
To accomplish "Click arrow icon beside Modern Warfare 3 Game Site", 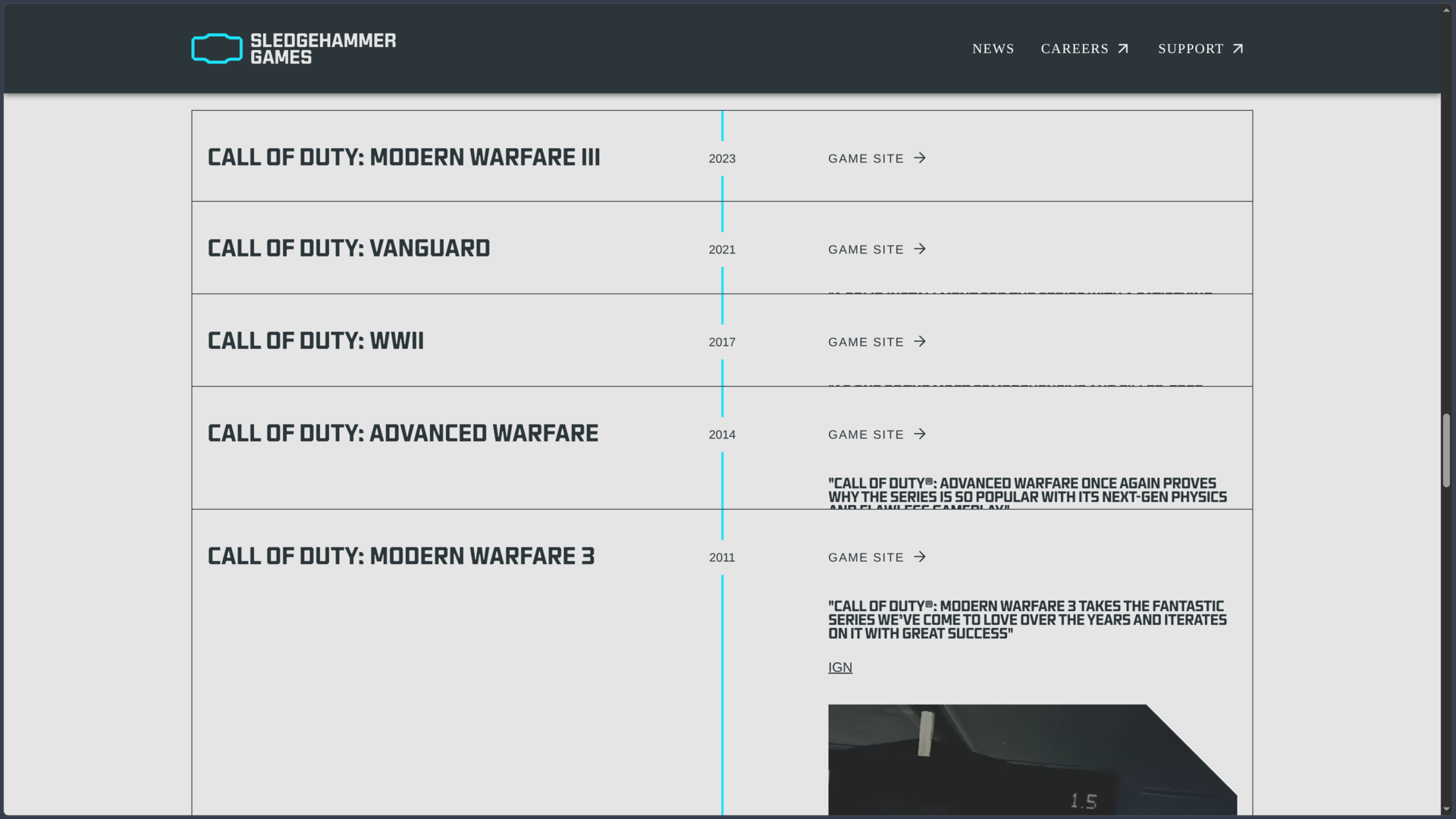I will (920, 557).
